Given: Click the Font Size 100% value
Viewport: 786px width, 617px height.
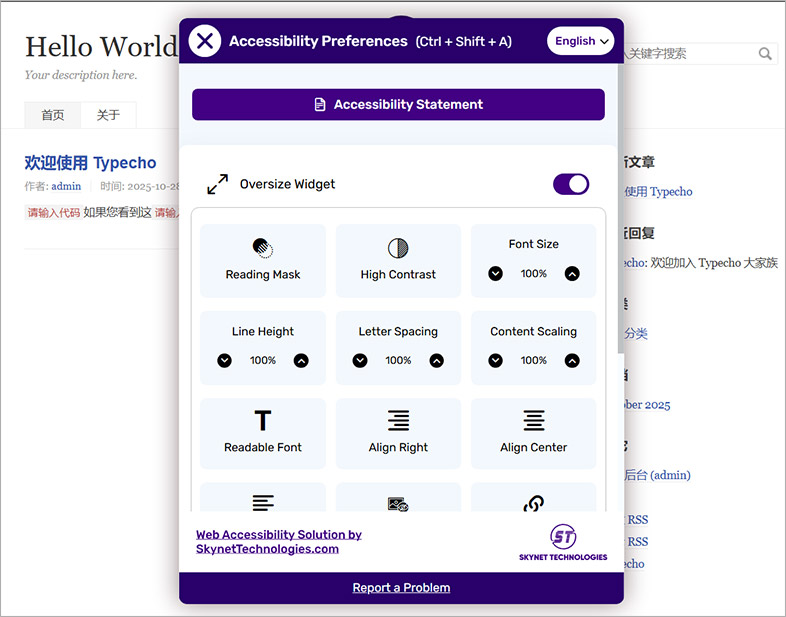Looking at the screenshot, I should [x=533, y=274].
